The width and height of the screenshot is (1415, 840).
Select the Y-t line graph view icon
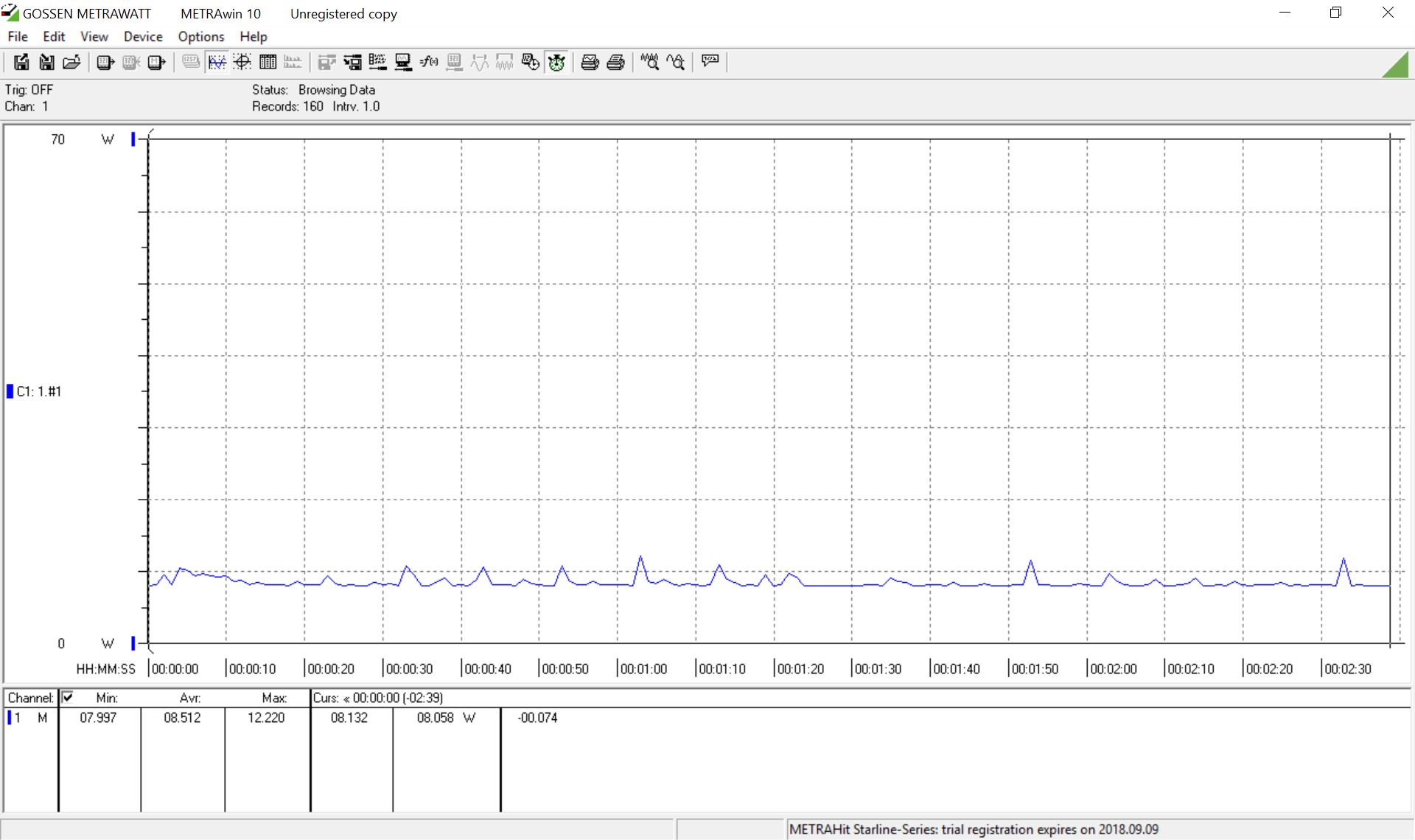217,62
